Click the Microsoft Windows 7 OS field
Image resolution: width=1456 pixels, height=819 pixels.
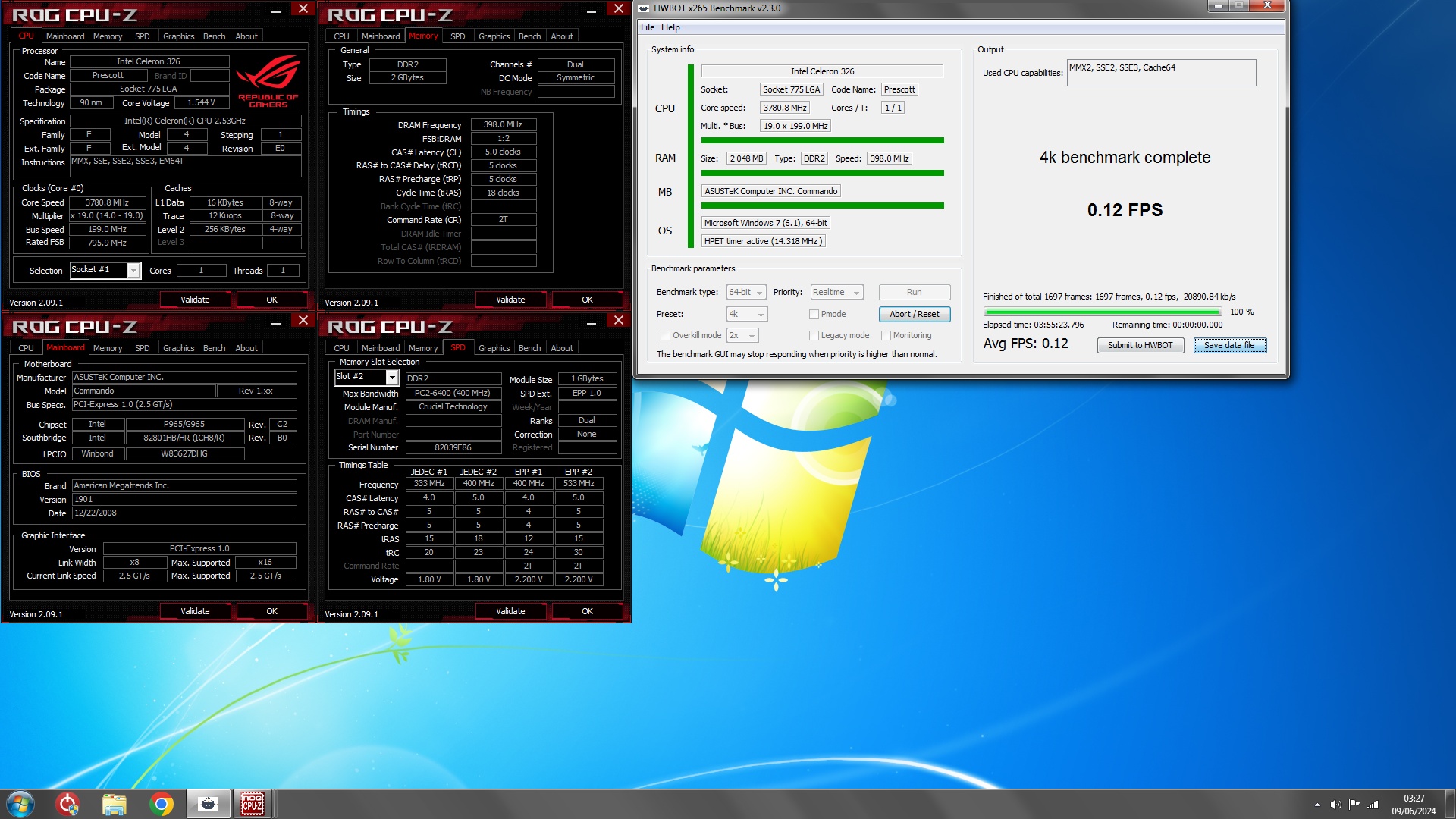click(765, 223)
